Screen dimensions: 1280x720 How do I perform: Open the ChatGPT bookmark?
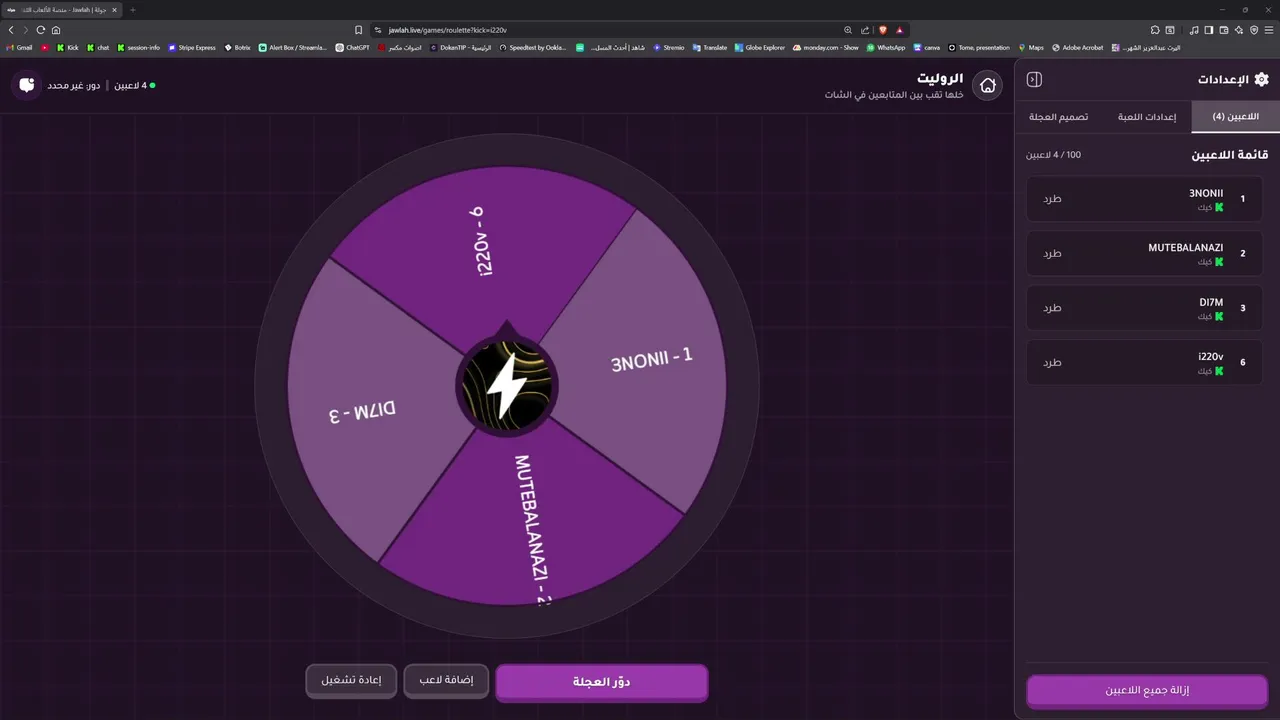coord(353,47)
